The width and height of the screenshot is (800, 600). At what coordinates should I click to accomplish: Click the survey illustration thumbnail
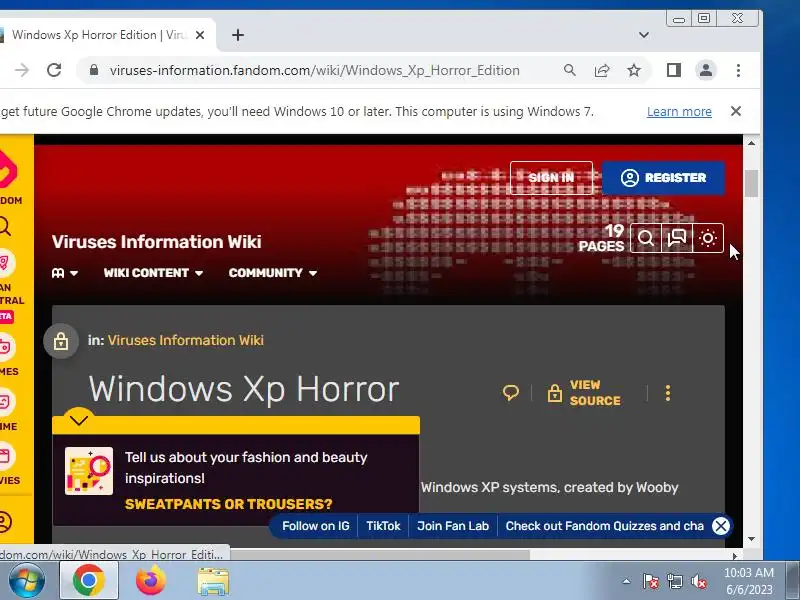point(89,471)
